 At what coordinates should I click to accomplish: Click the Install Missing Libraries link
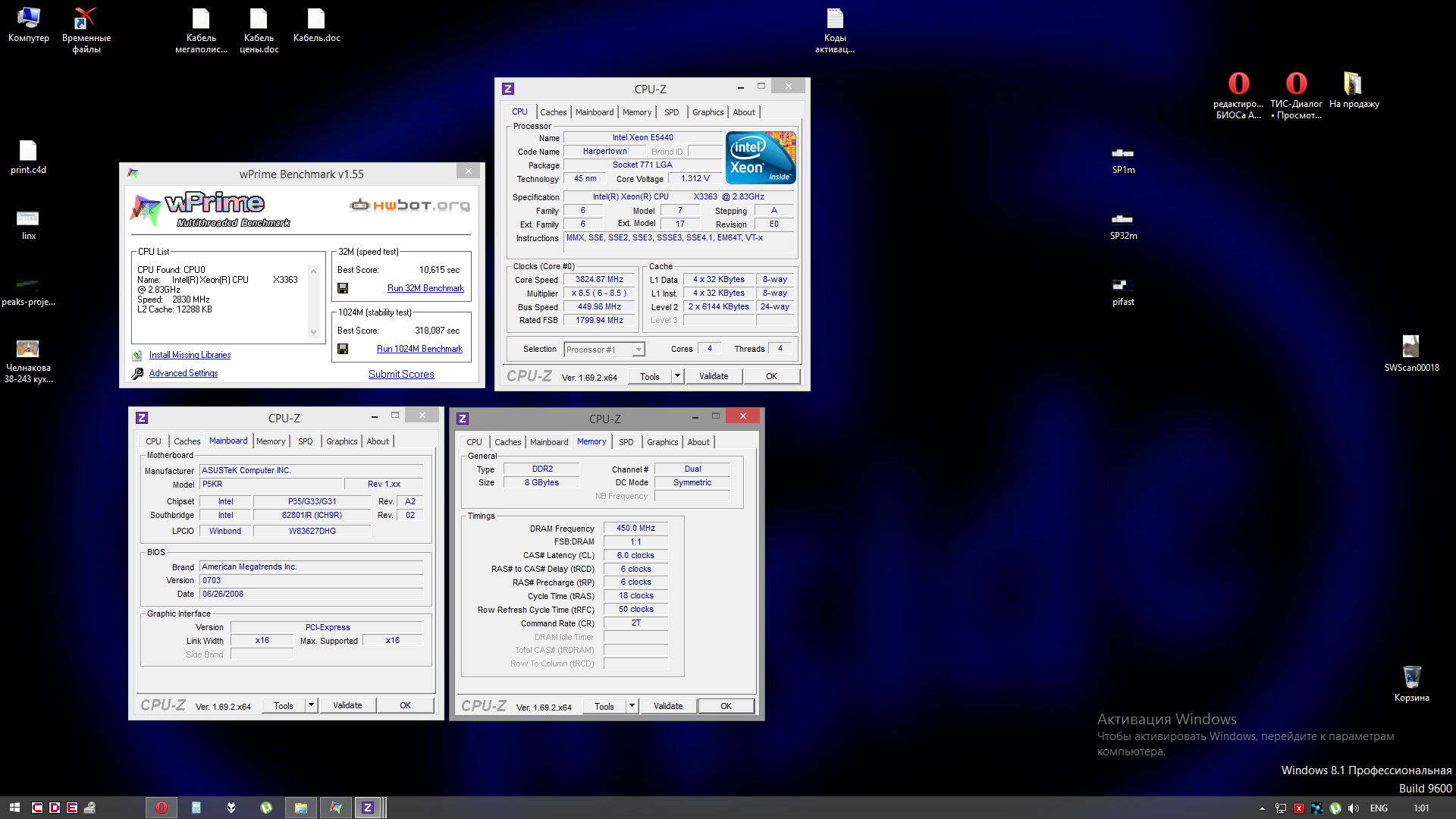tap(190, 355)
